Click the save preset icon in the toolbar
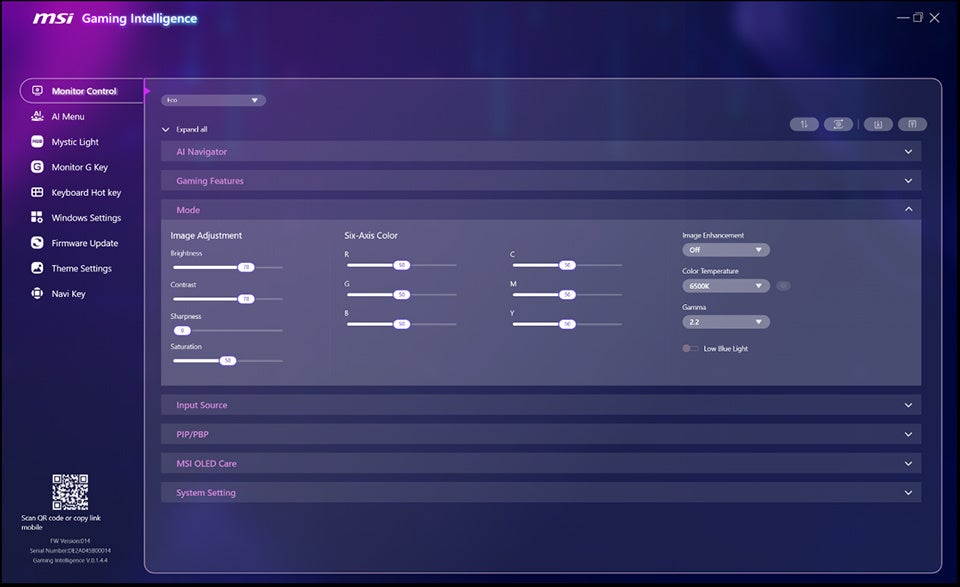The image size is (960, 587). (877, 124)
